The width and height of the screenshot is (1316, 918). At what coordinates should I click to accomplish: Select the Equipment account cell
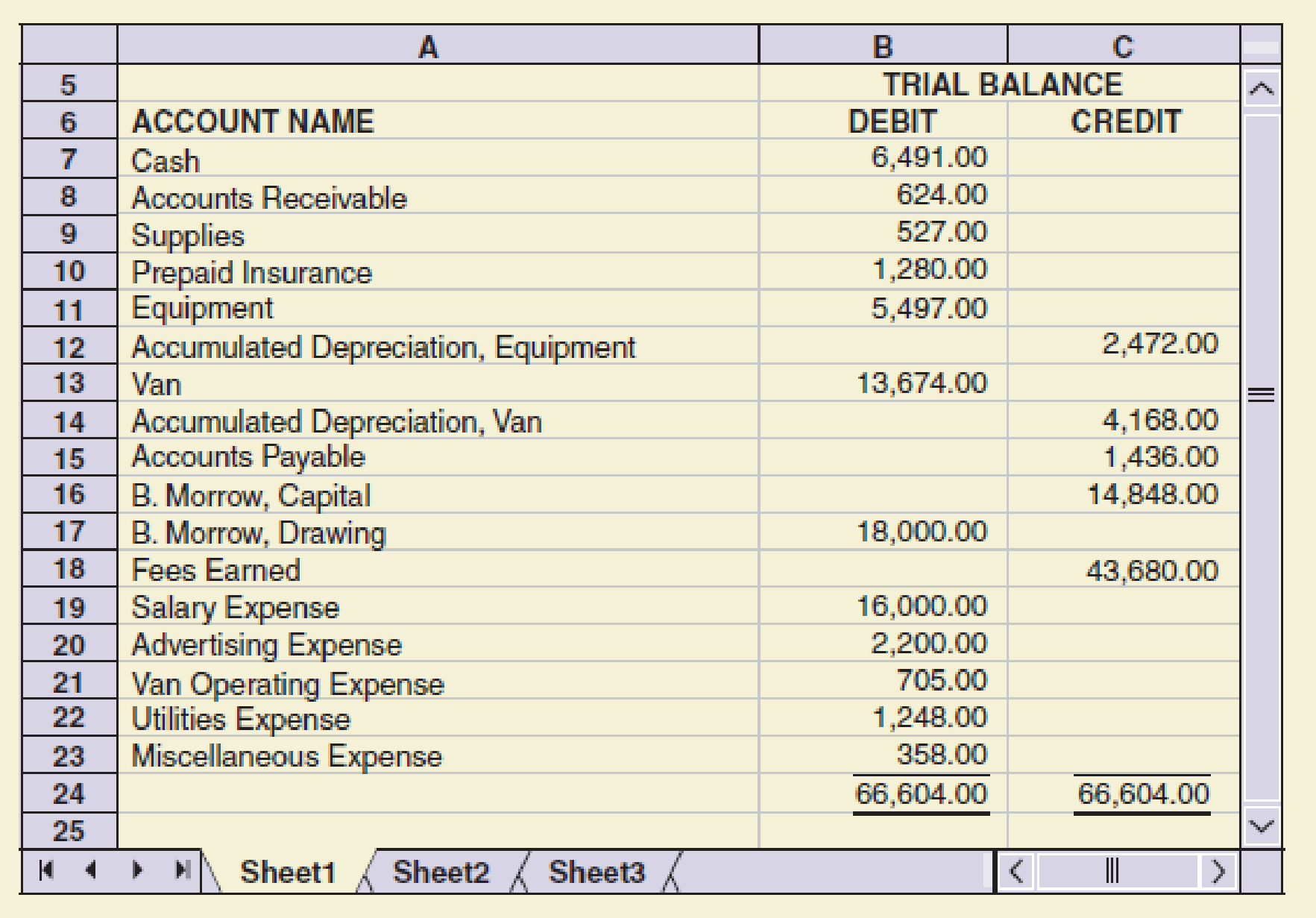[x=438, y=308]
